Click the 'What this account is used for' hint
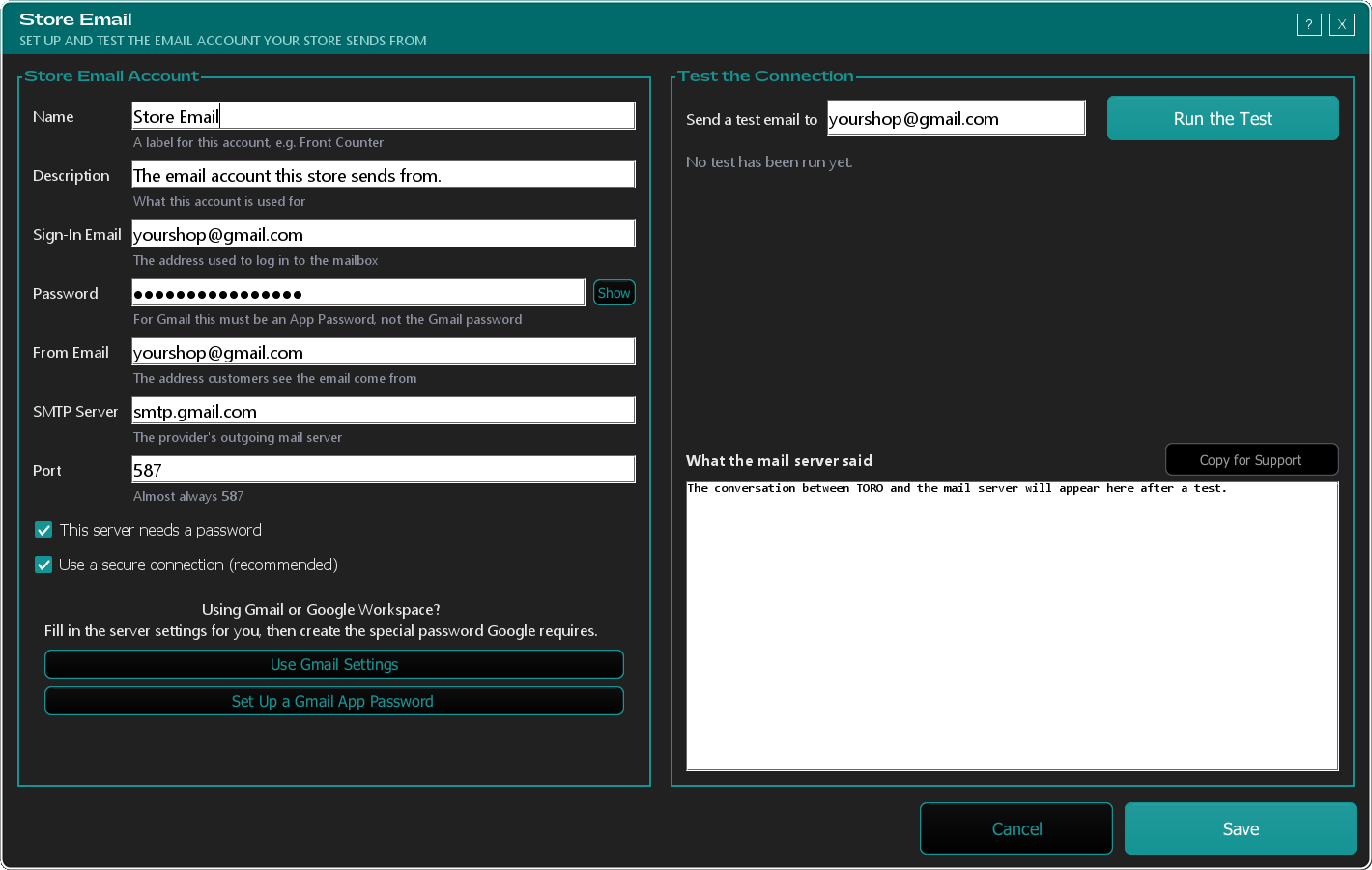The width and height of the screenshot is (1372, 870). point(219,201)
